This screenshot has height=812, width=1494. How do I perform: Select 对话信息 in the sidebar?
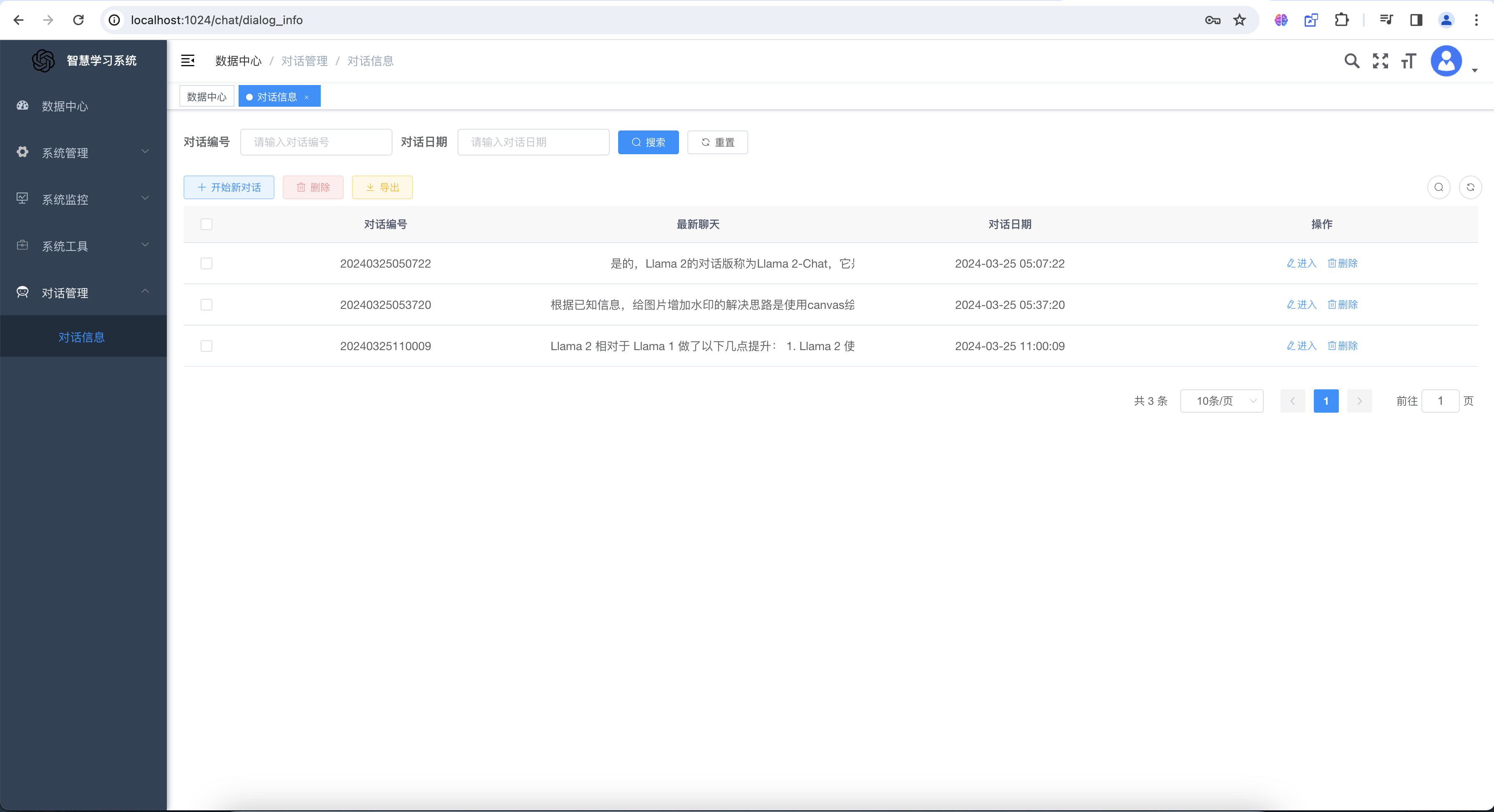(82, 337)
